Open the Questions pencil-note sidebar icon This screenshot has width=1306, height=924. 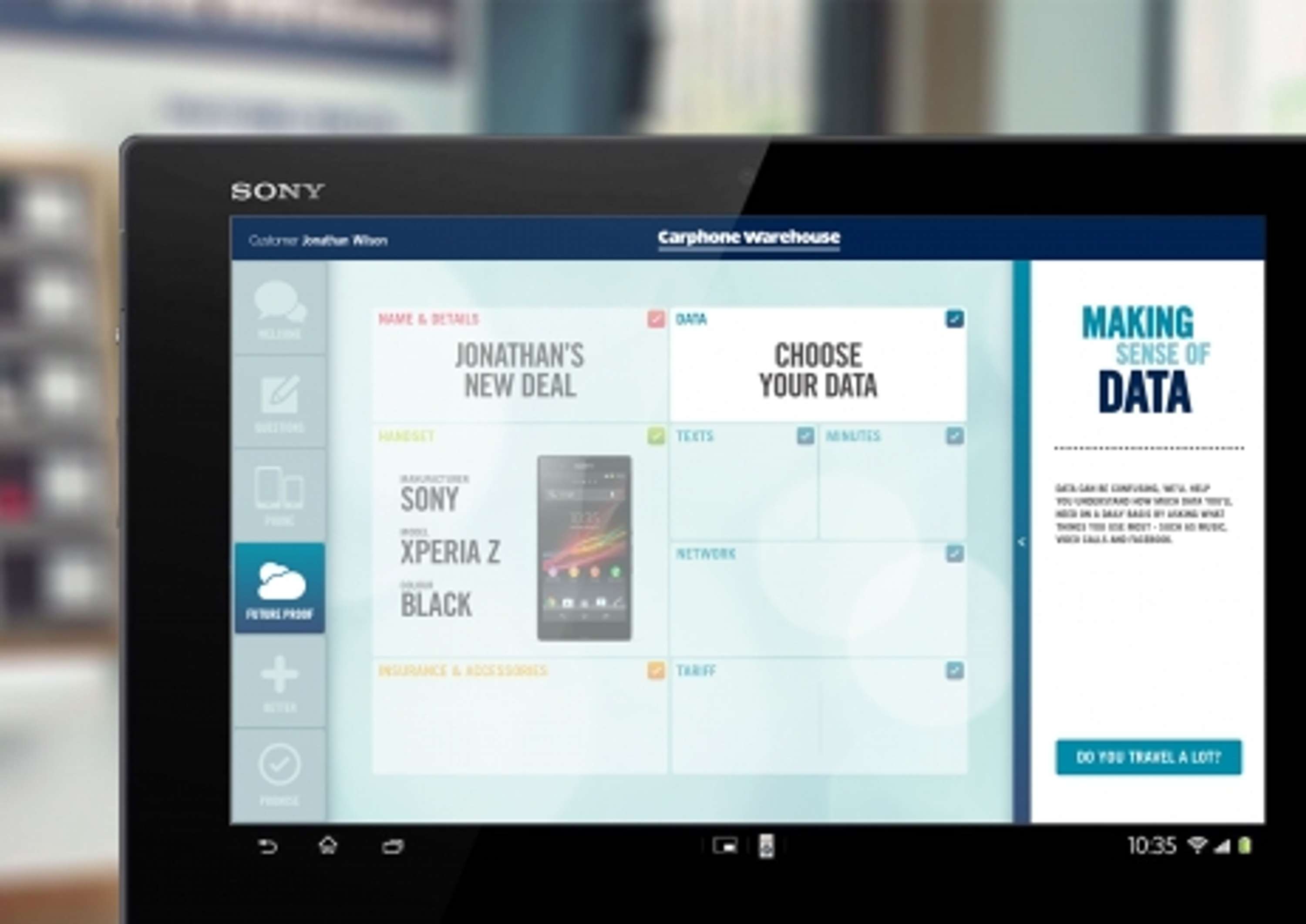coord(279,402)
